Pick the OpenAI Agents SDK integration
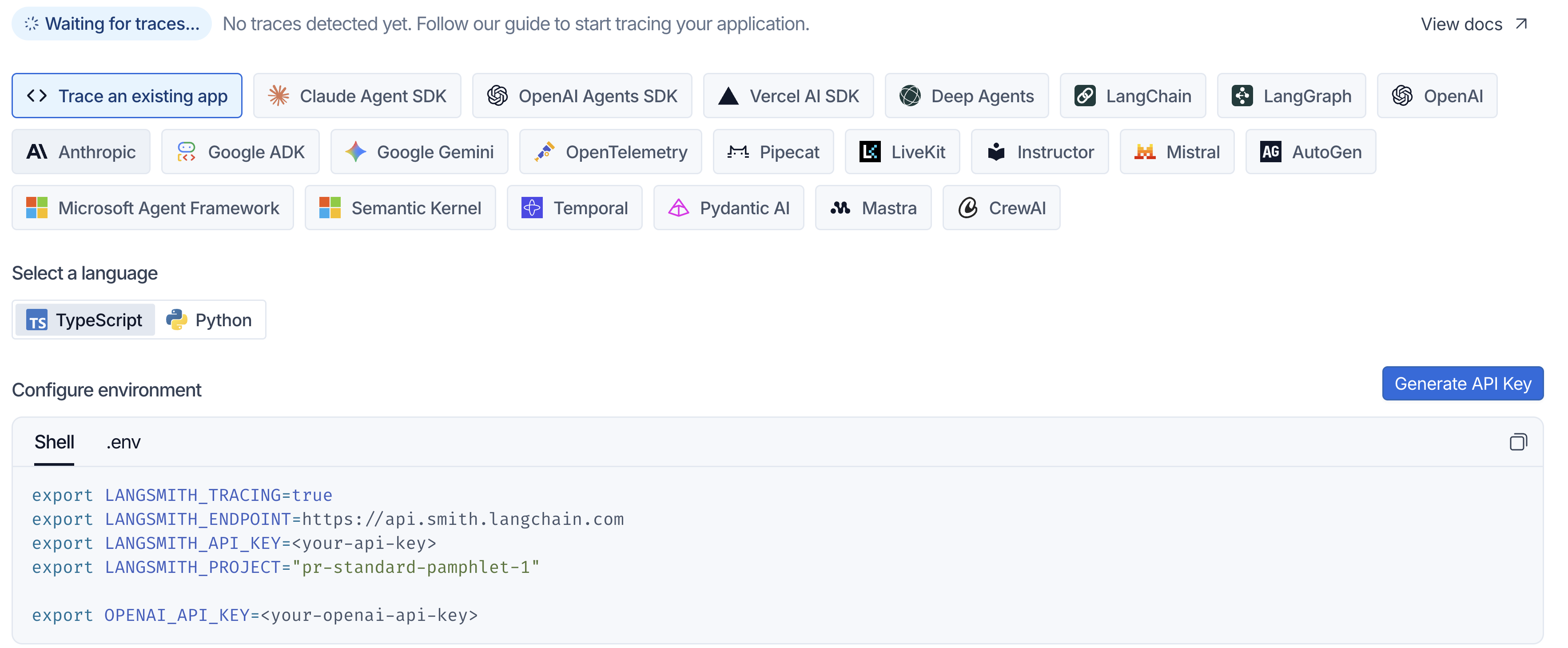Image resolution: width=1568 pixels, height=648 pixels. tap(582, 96)
